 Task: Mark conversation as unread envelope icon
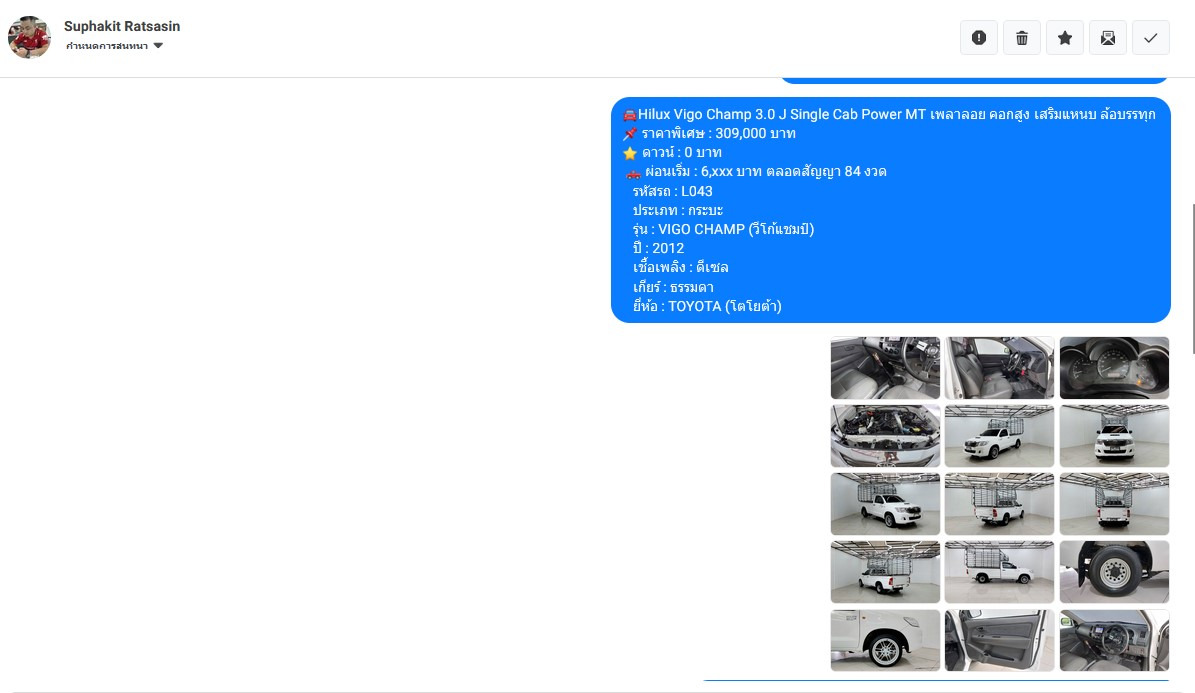(1108, 37)
